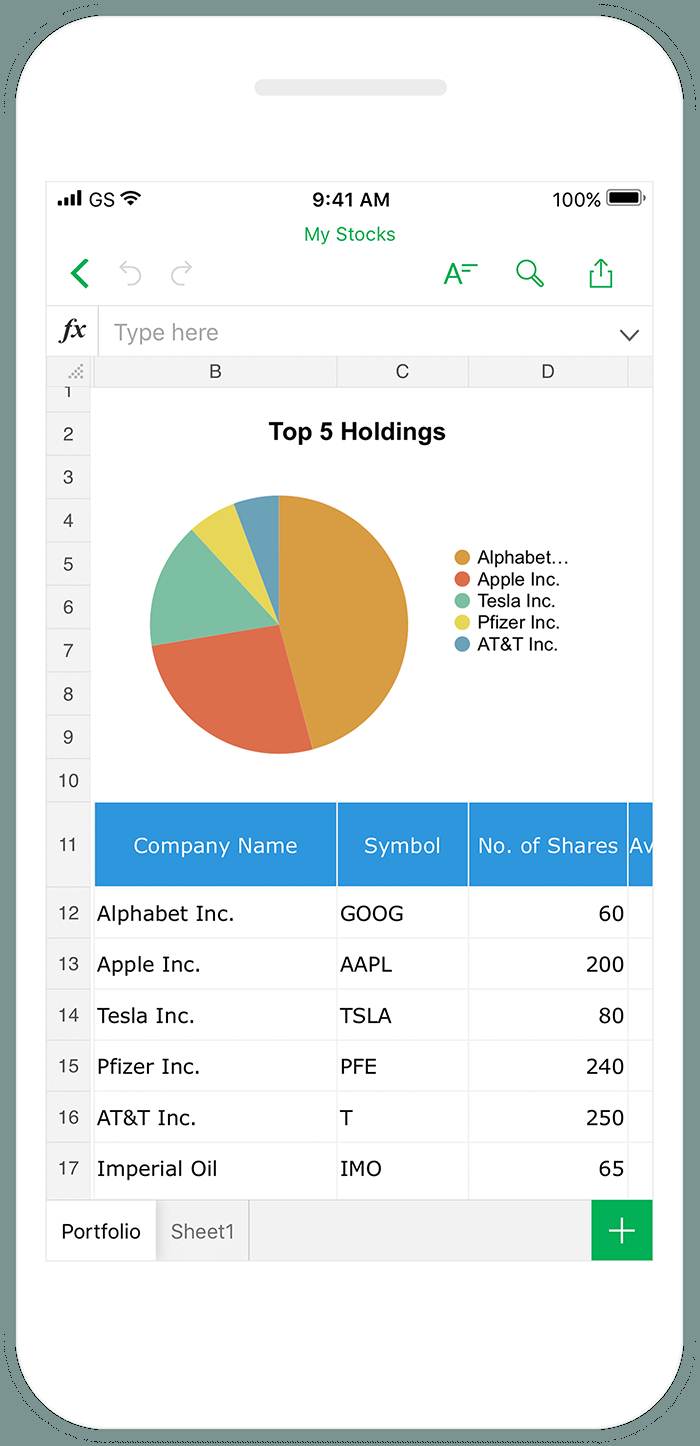Tap the green back arrow to exit workbook
700x1446 pixels.
click(80, 272)
